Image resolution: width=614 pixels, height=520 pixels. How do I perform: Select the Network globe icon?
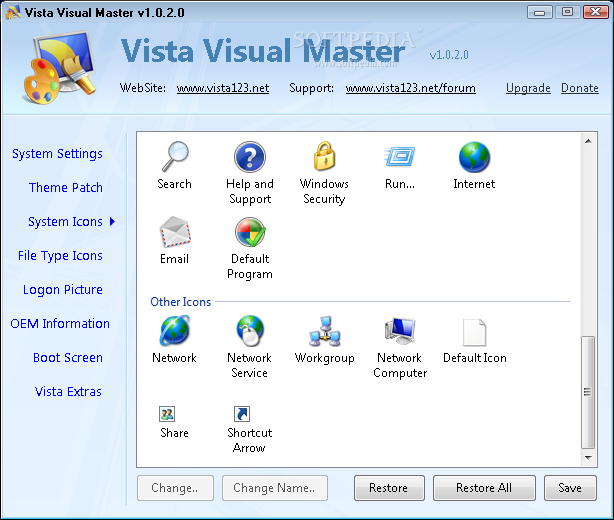(175, 330)
